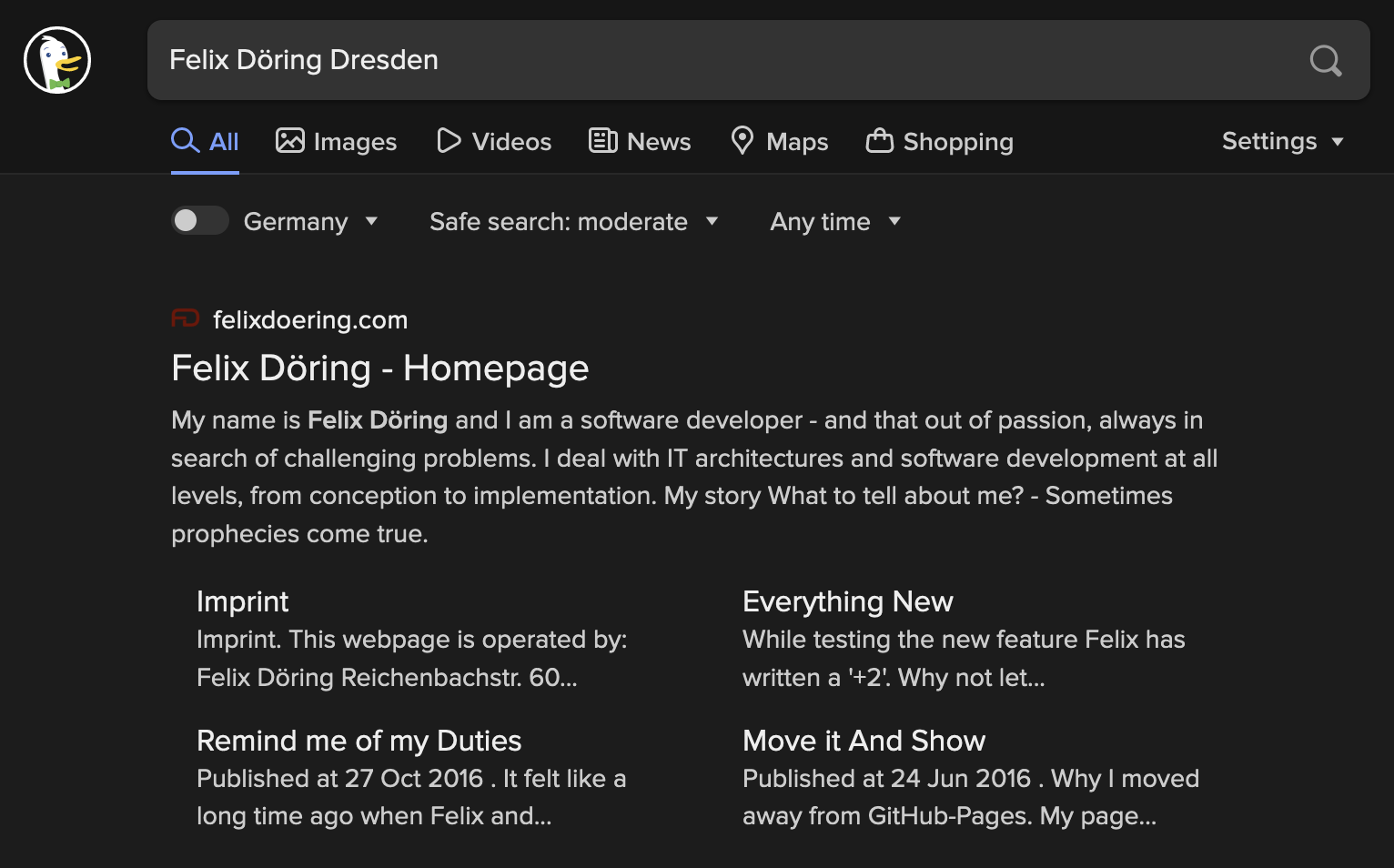Click in the search box text
1394x868 pixels.
[304, 60]
